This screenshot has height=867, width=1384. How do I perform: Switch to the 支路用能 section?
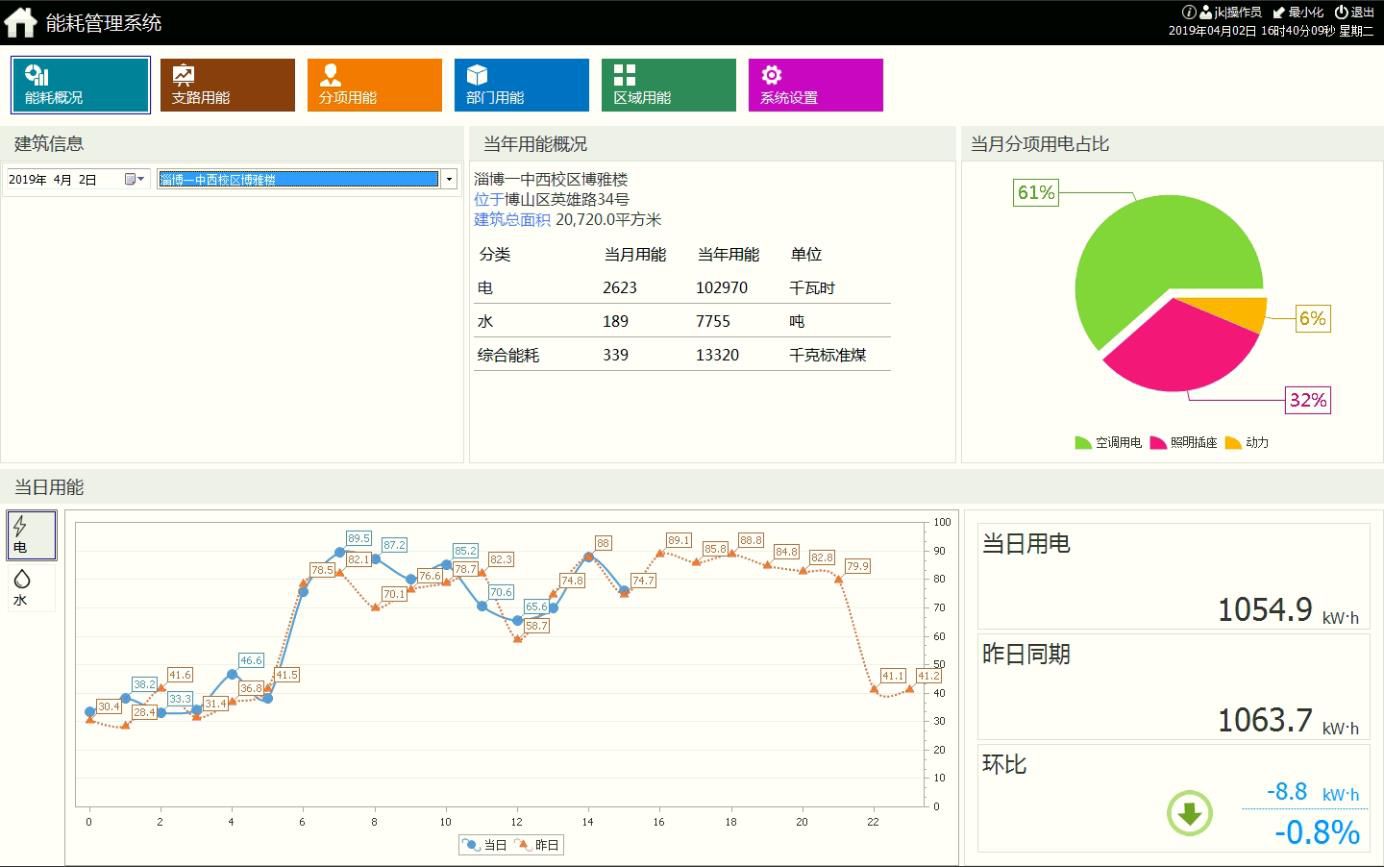pyautogui.click(x=227, y=85)
